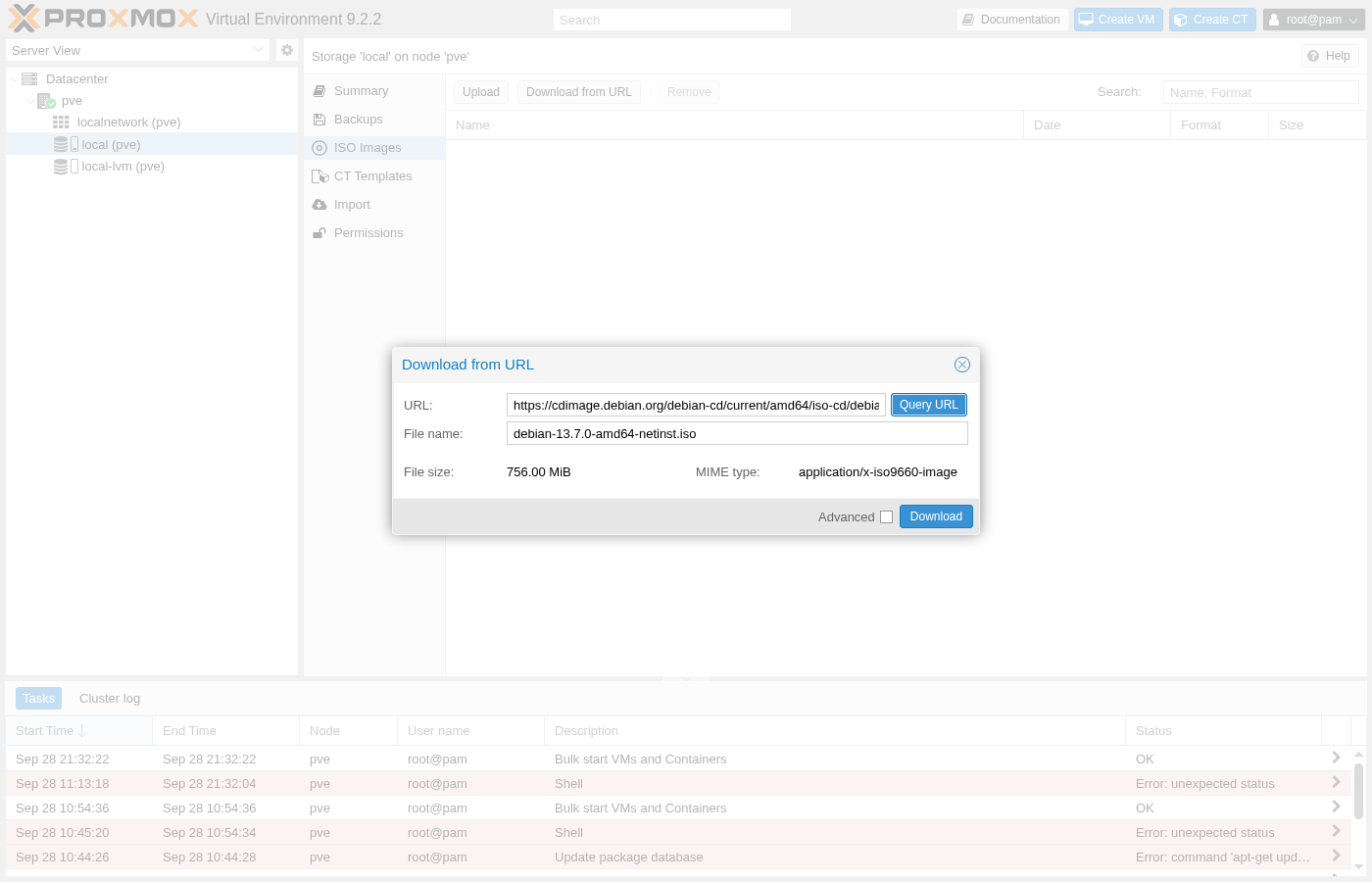Click the localnetwork grid icon

(61, 122)
